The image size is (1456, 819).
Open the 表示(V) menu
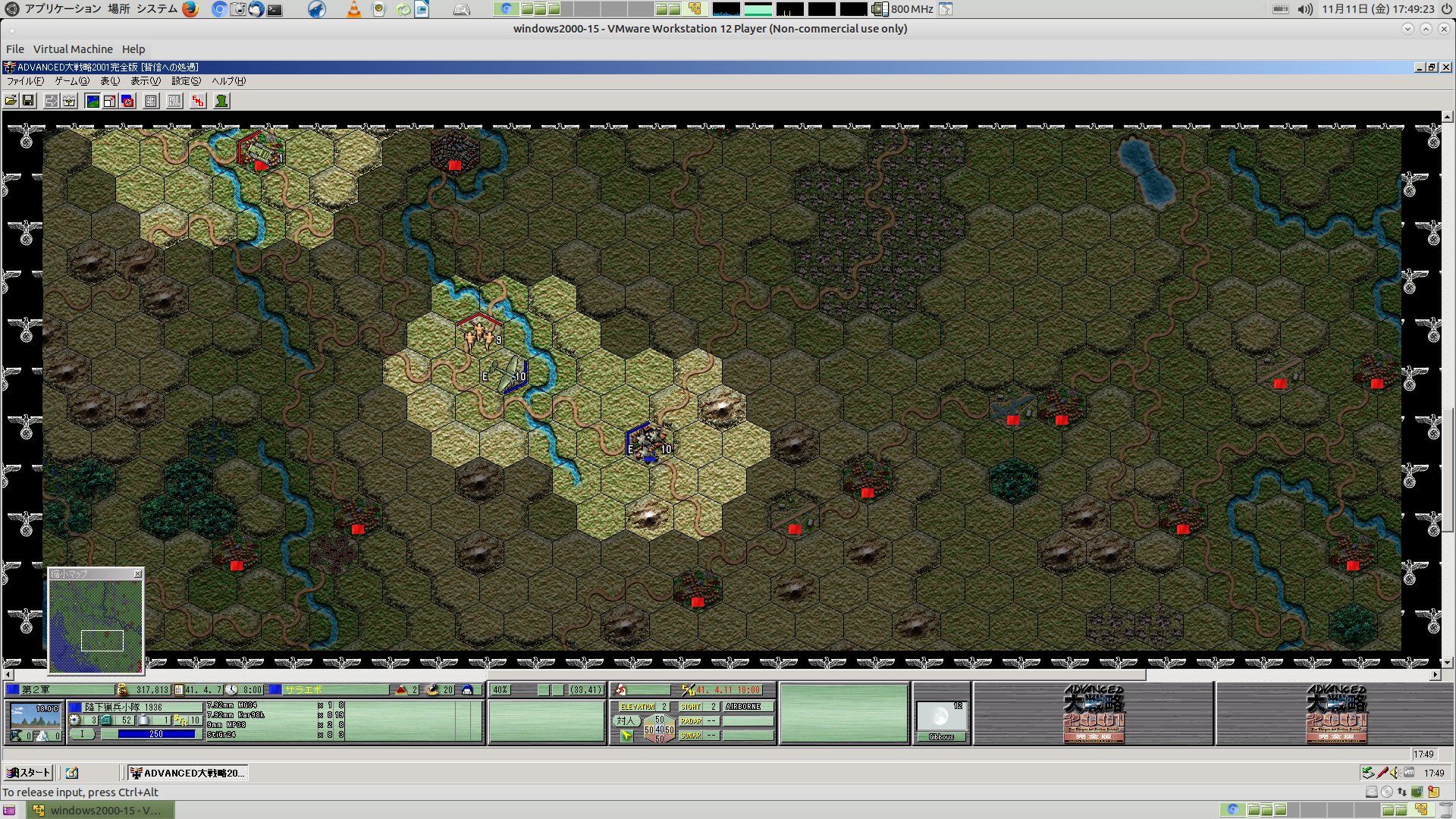146,81
